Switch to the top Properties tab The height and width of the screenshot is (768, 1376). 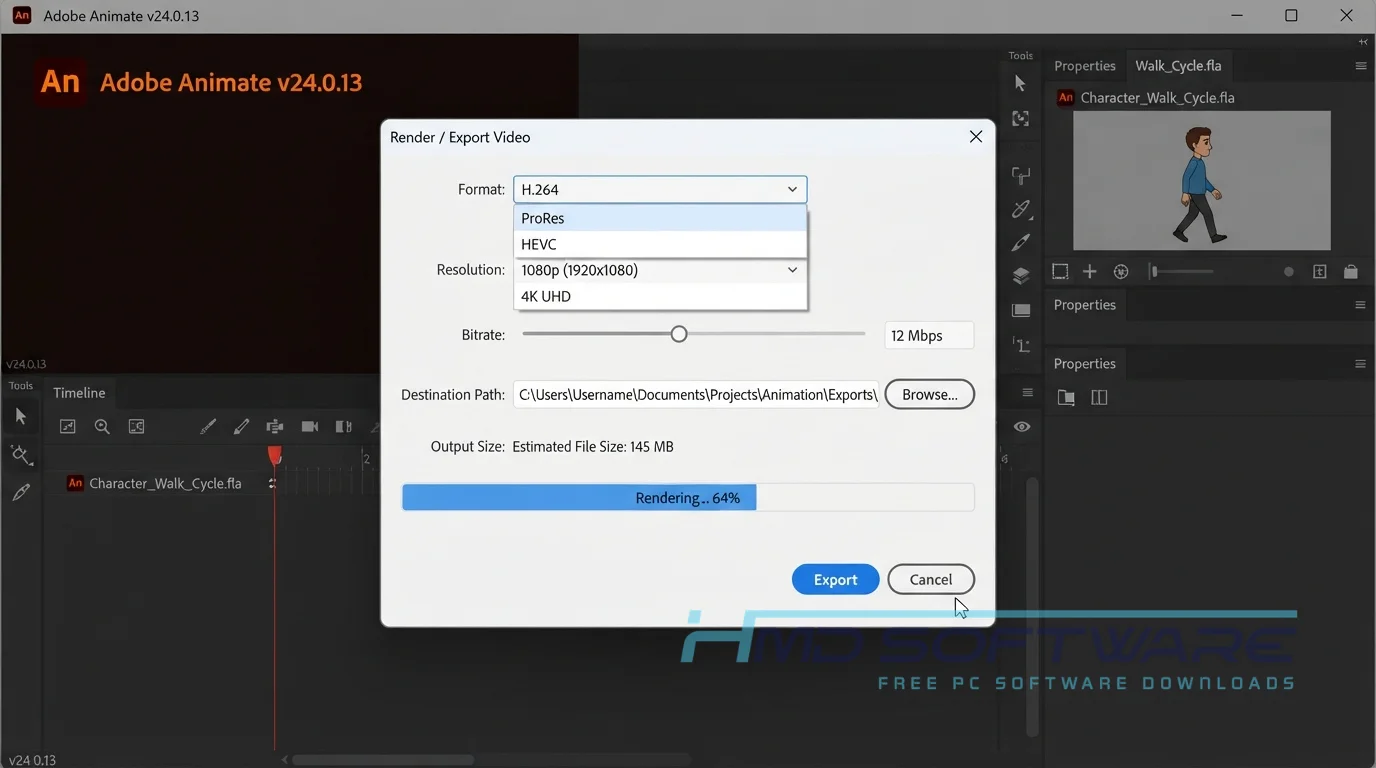[x=1084, y=66]
